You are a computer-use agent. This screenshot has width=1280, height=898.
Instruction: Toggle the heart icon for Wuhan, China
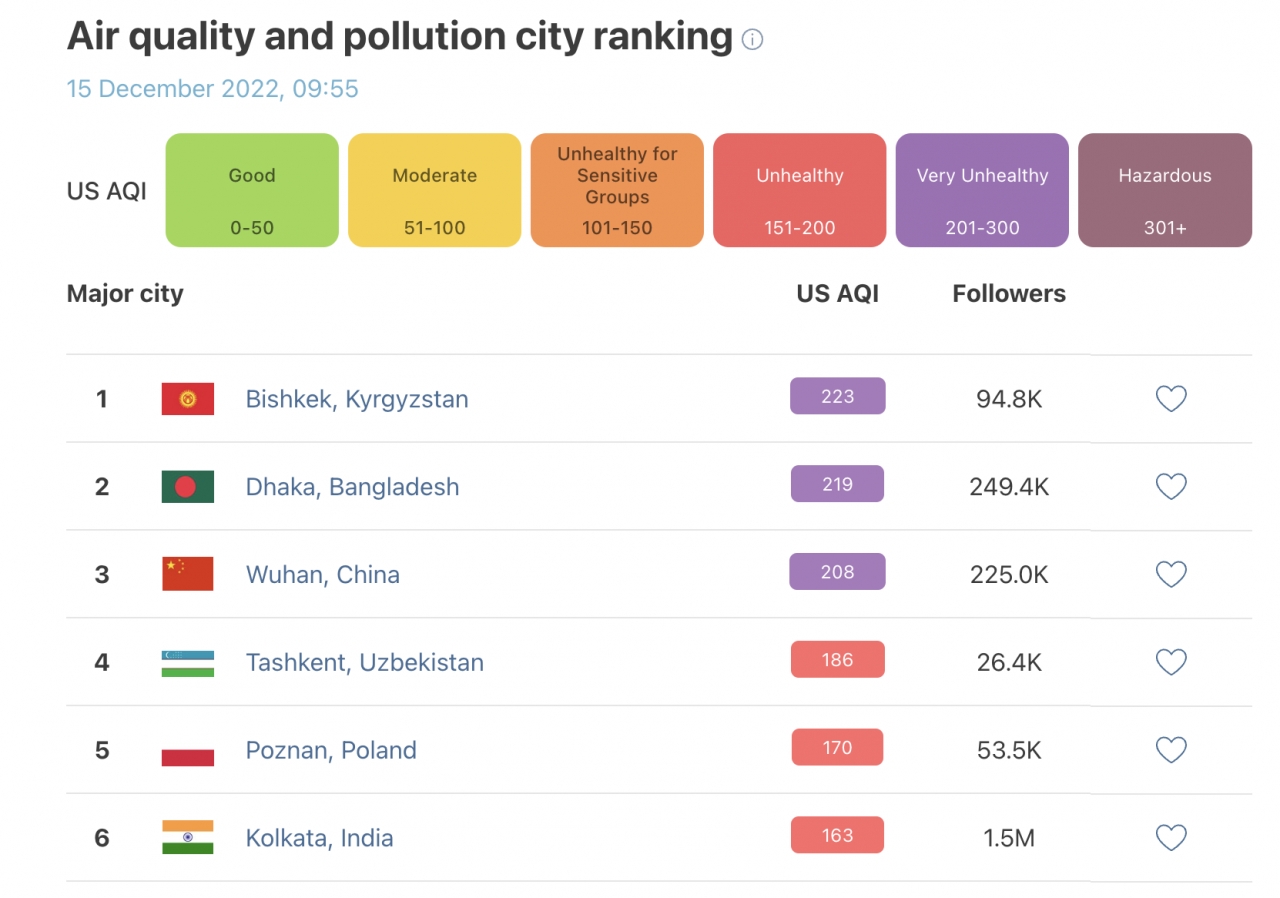[1171, 575]
